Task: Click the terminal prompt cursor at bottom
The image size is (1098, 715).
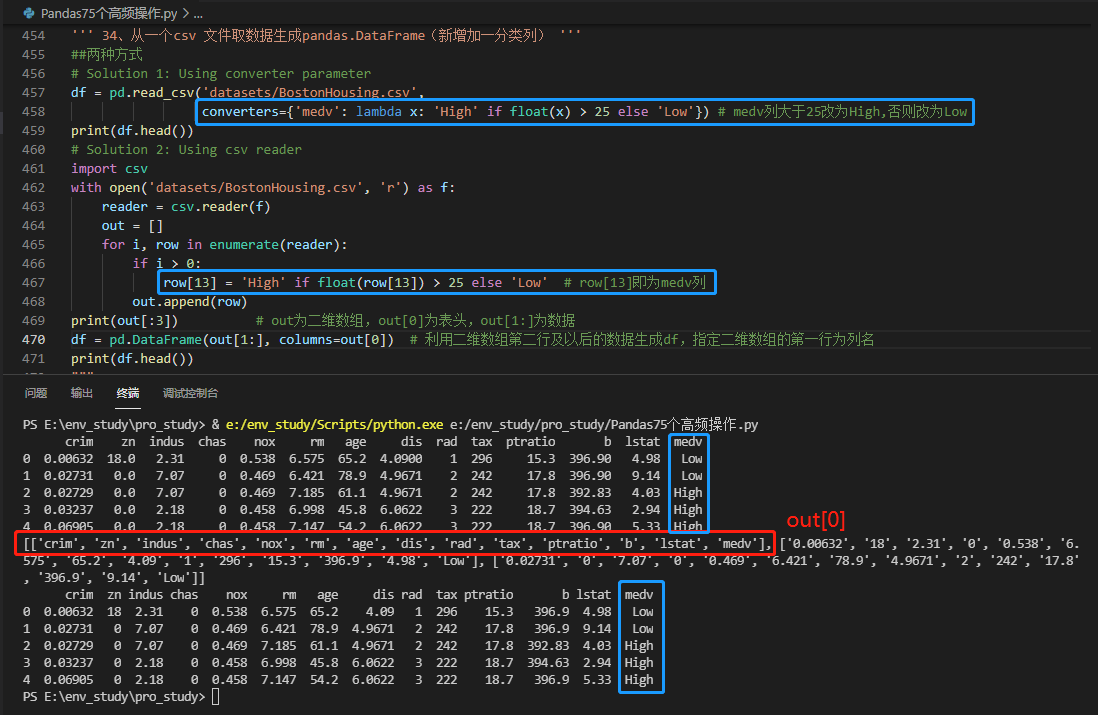Action: [216, 697]
